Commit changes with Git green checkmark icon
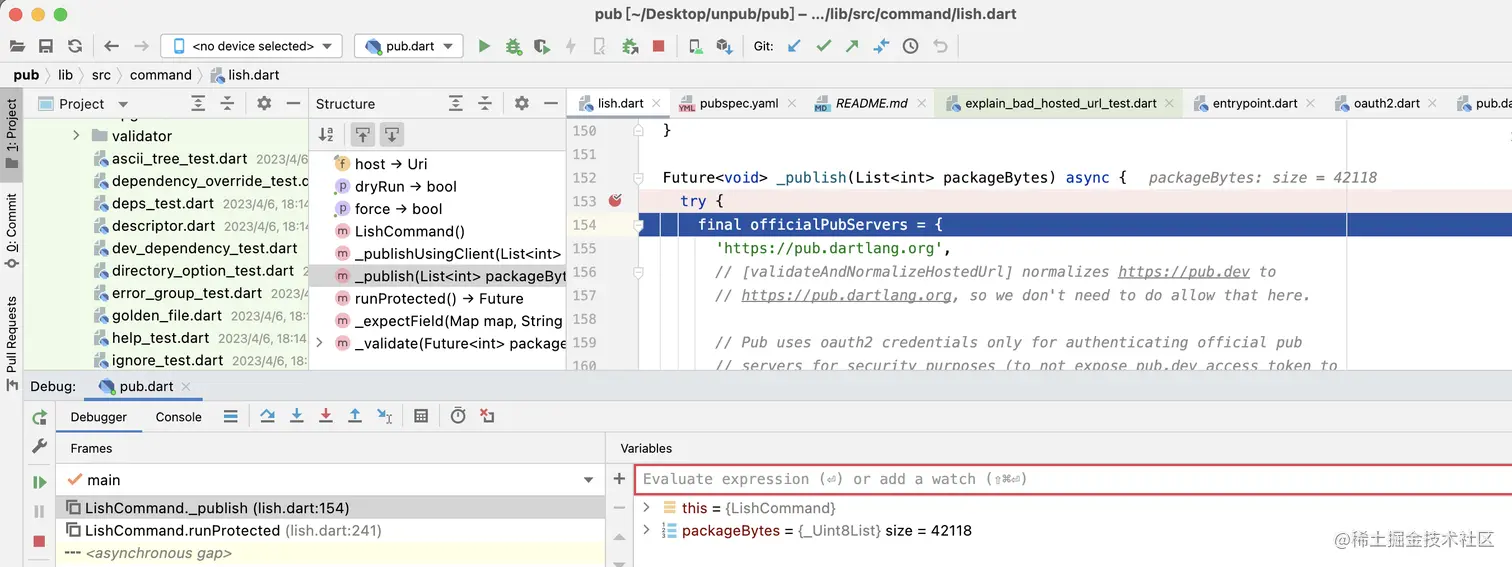The image size is (1512, 567). click(x=824, y=46)
